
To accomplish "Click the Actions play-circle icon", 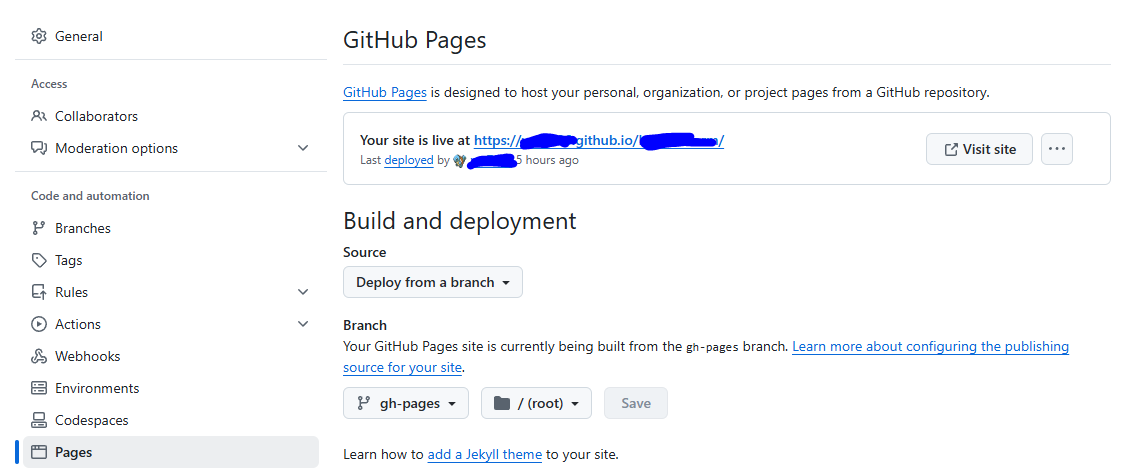I will pos(39,324).
